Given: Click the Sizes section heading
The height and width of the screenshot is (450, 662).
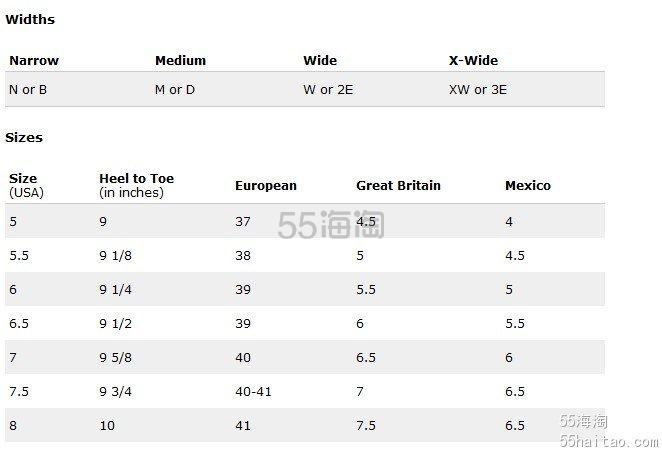Looking at the screenshot, I should [x=24, y=138].
